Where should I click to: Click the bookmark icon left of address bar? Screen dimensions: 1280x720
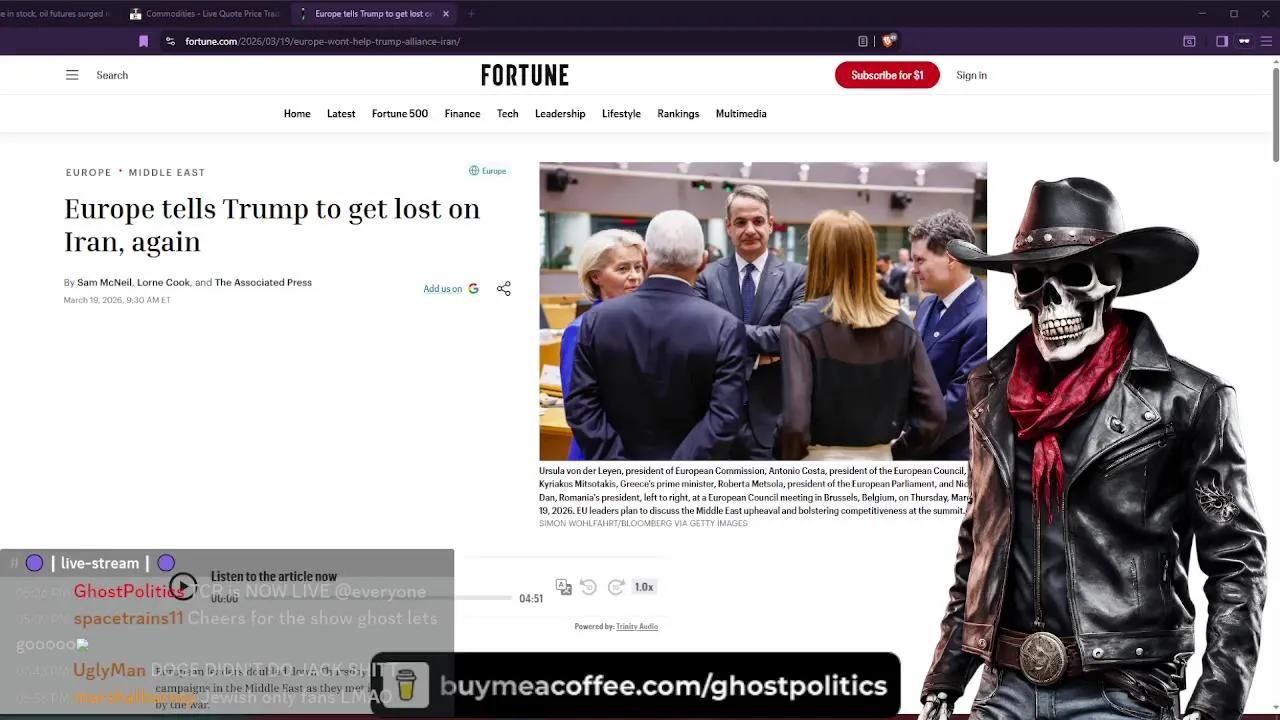(x=143, y=41)
